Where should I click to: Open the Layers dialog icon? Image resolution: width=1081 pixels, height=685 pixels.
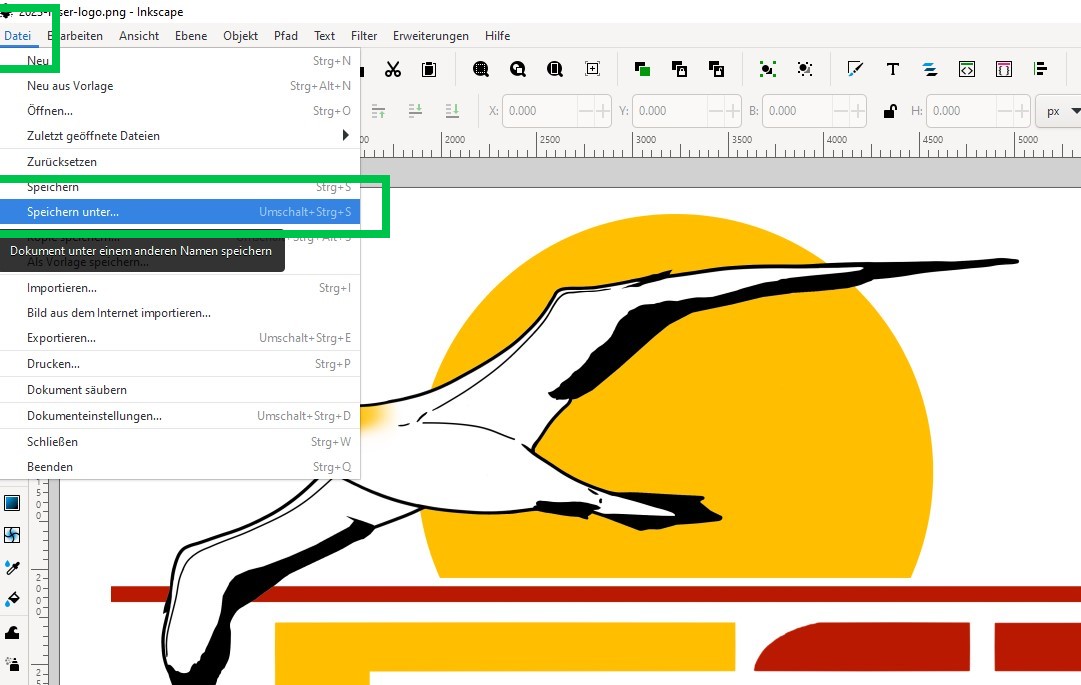930,69
